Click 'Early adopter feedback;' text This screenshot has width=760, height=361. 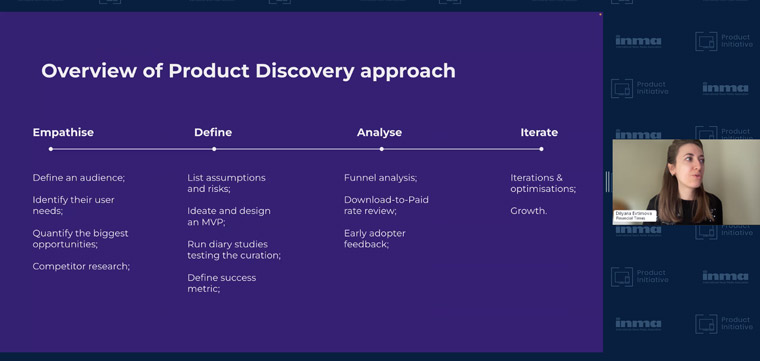point(375,239)
